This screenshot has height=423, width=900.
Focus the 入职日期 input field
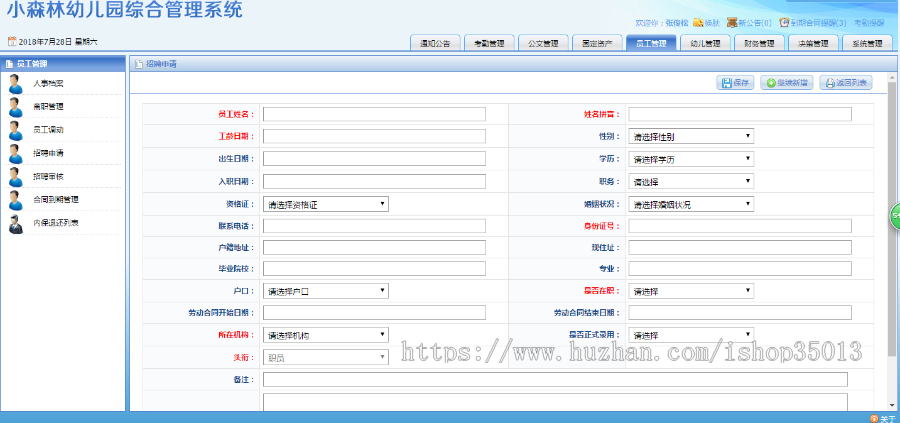coord(374,181)
